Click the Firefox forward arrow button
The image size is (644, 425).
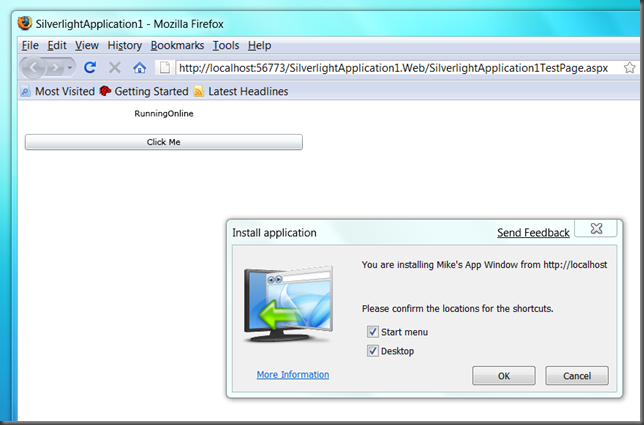click(55, 67)
